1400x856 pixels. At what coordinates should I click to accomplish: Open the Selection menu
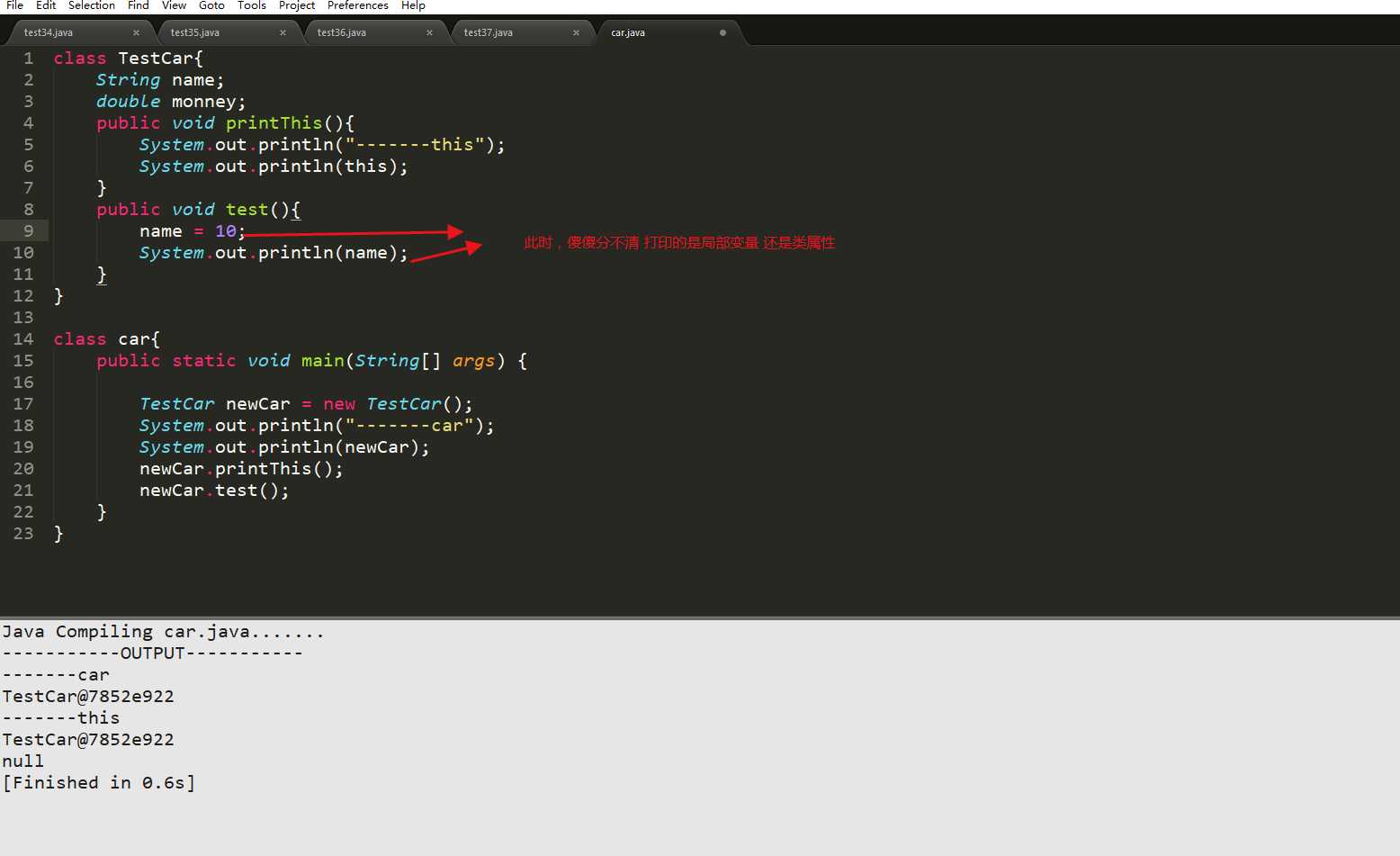(x=92, y=5)
